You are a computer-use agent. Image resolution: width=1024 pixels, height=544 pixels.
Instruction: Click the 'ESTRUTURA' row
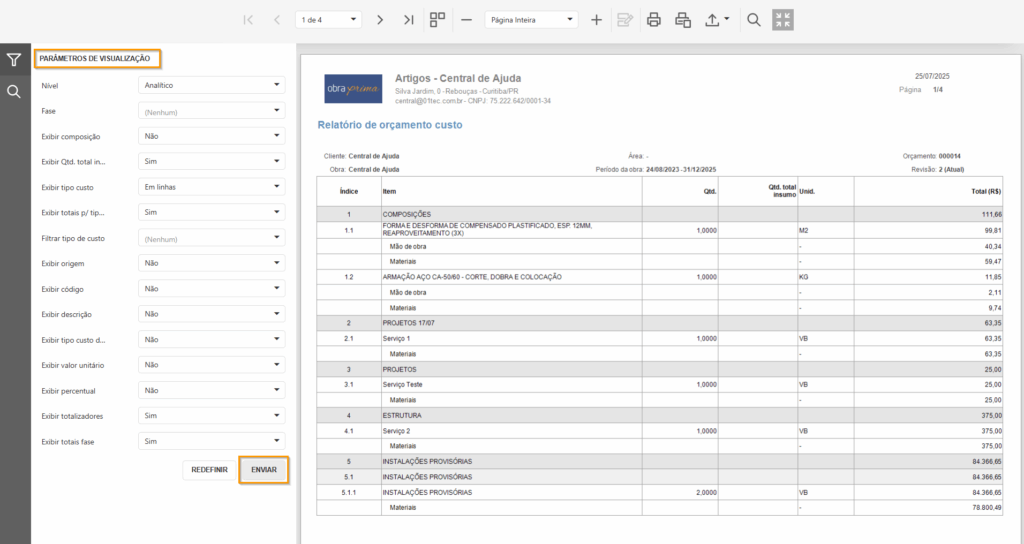[x=660, y=415]
